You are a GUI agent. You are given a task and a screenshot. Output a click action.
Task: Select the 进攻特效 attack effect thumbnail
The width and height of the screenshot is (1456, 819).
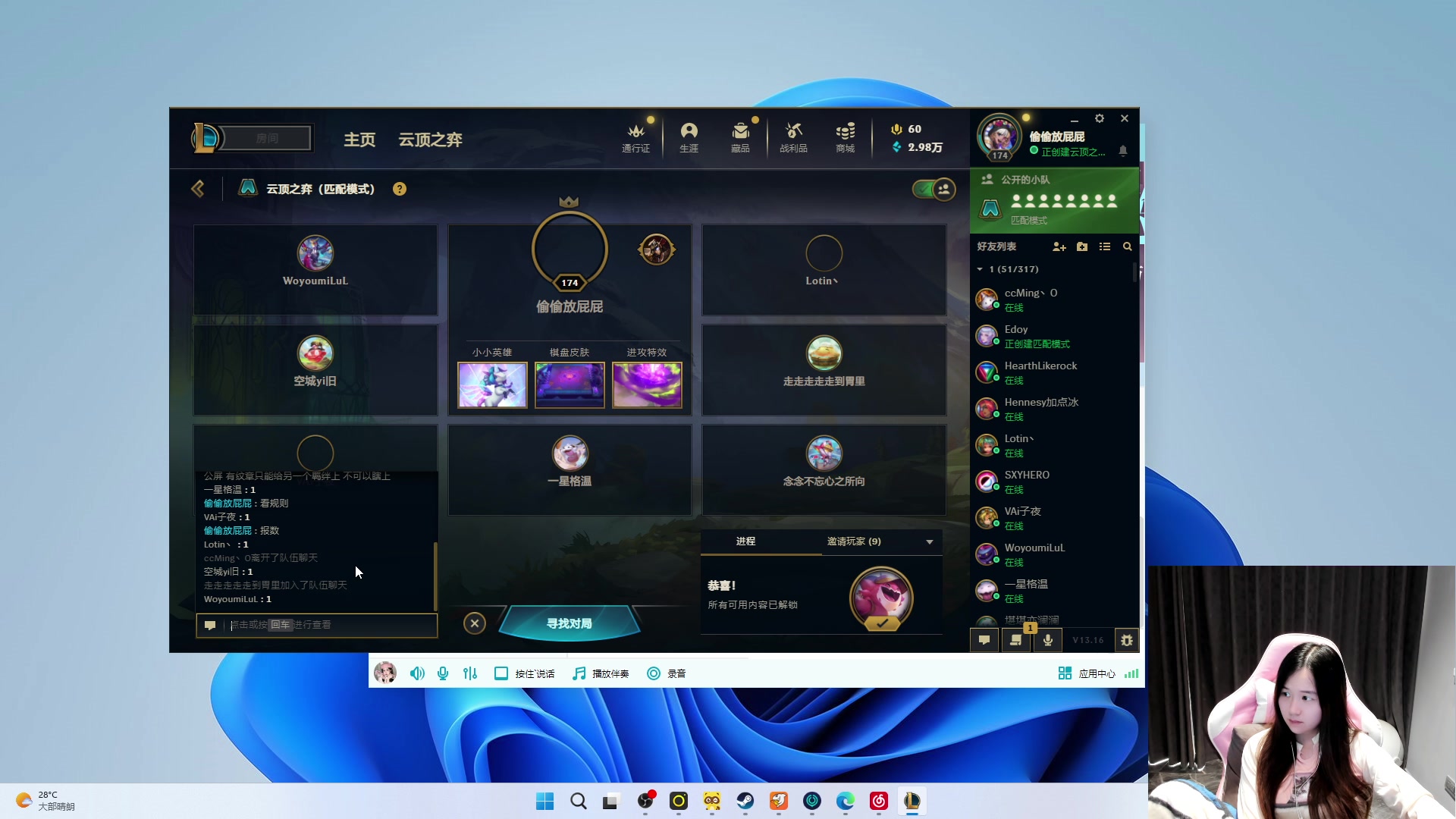coord(647,384)
